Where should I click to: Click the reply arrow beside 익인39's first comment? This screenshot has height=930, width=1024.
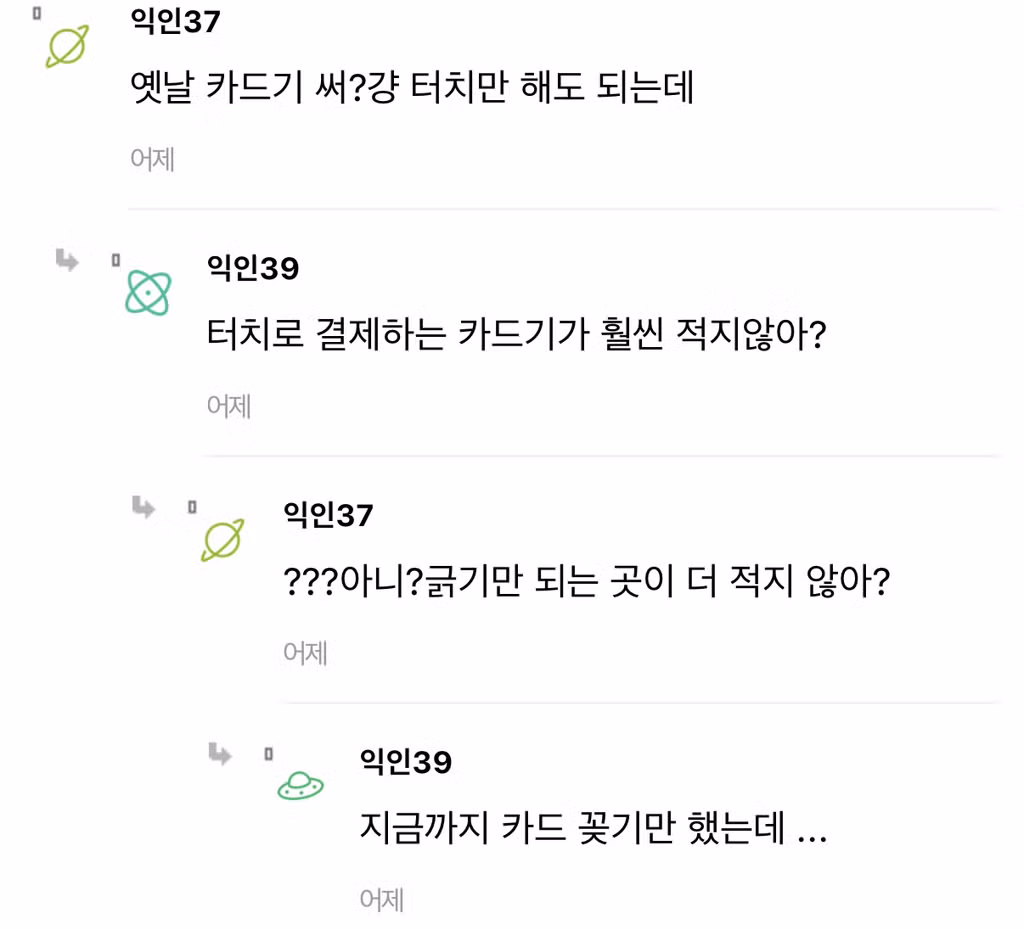(67, 261)
